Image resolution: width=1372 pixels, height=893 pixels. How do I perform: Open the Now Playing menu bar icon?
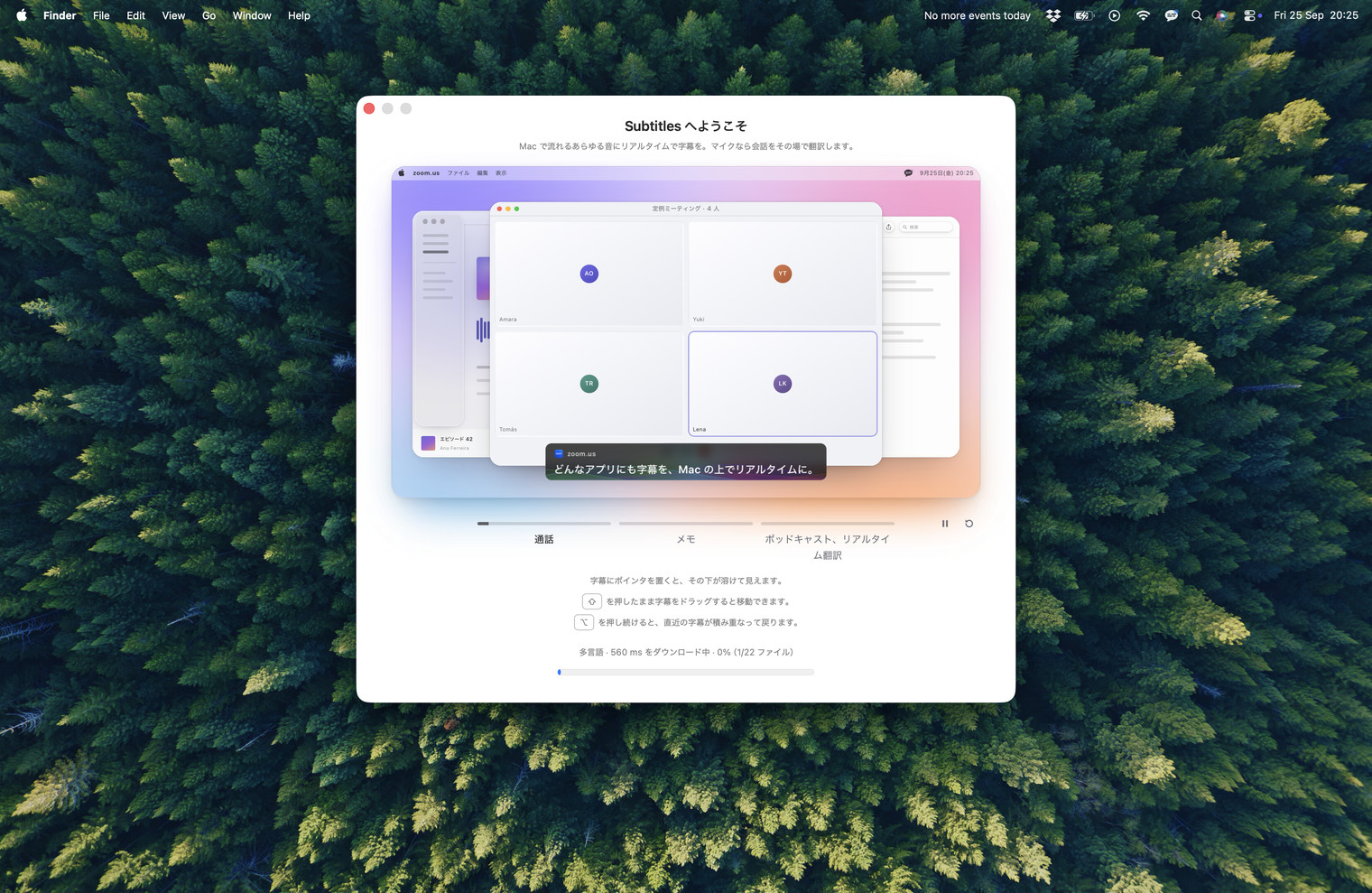[1115, 15]
